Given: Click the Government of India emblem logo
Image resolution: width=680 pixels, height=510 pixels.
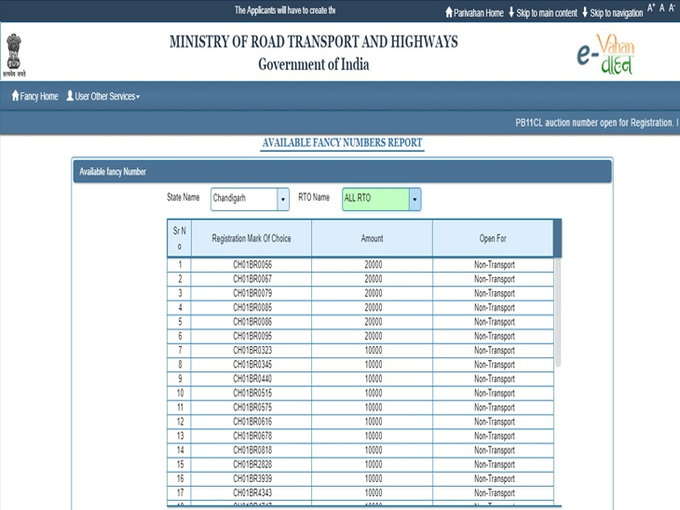Looking at the screenshot, I should click(14, 55).
